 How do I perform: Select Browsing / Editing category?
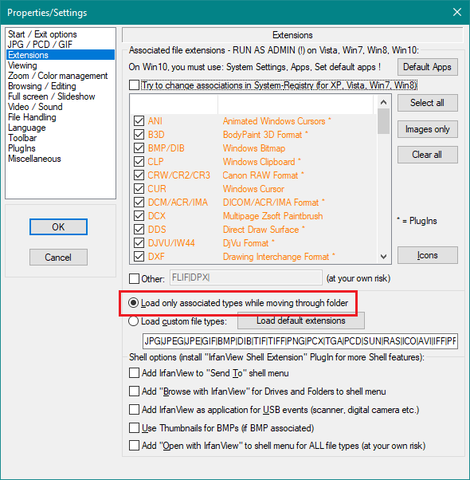[x=42, y=86]
